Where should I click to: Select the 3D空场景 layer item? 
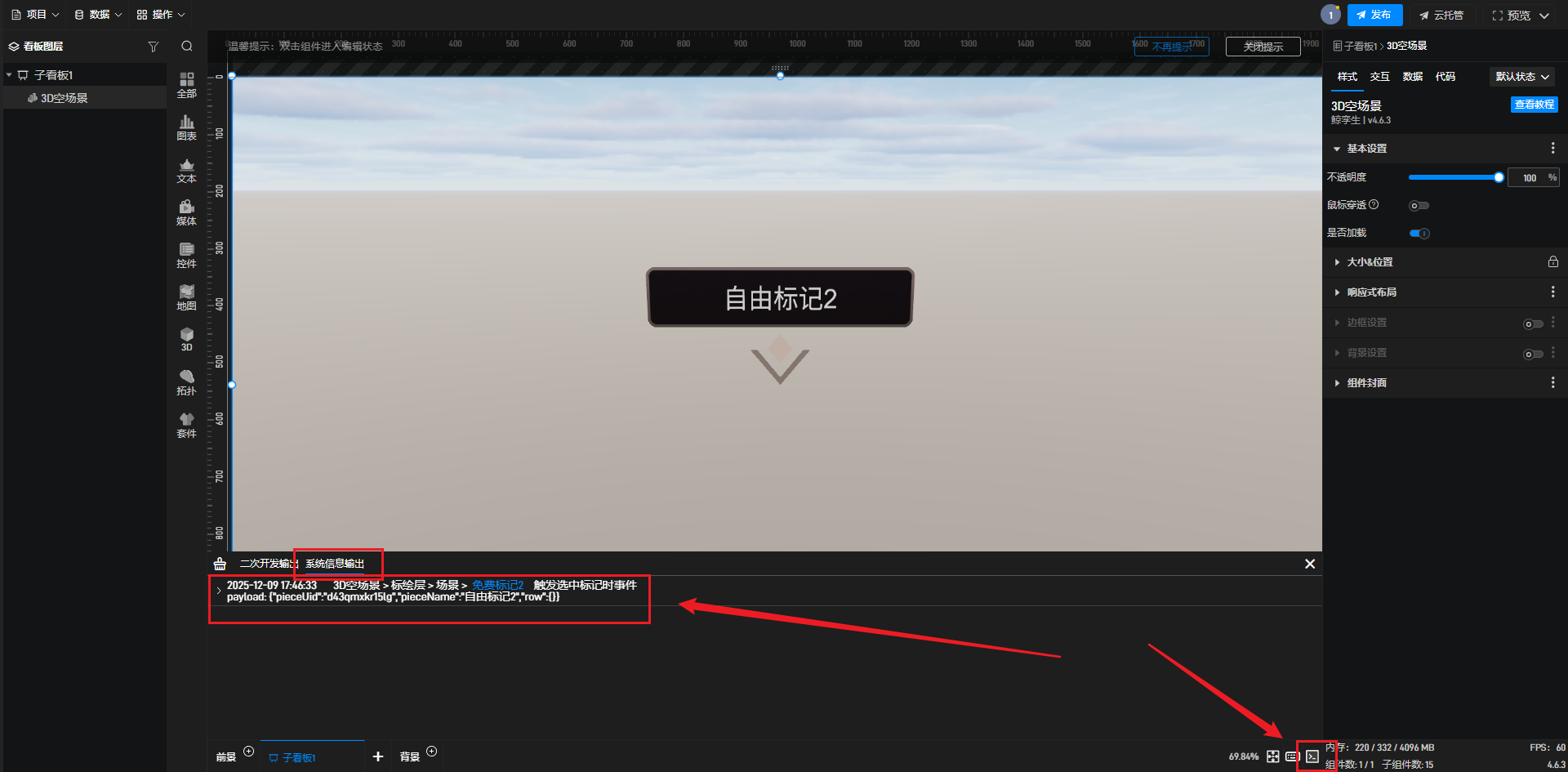(64, 98)
